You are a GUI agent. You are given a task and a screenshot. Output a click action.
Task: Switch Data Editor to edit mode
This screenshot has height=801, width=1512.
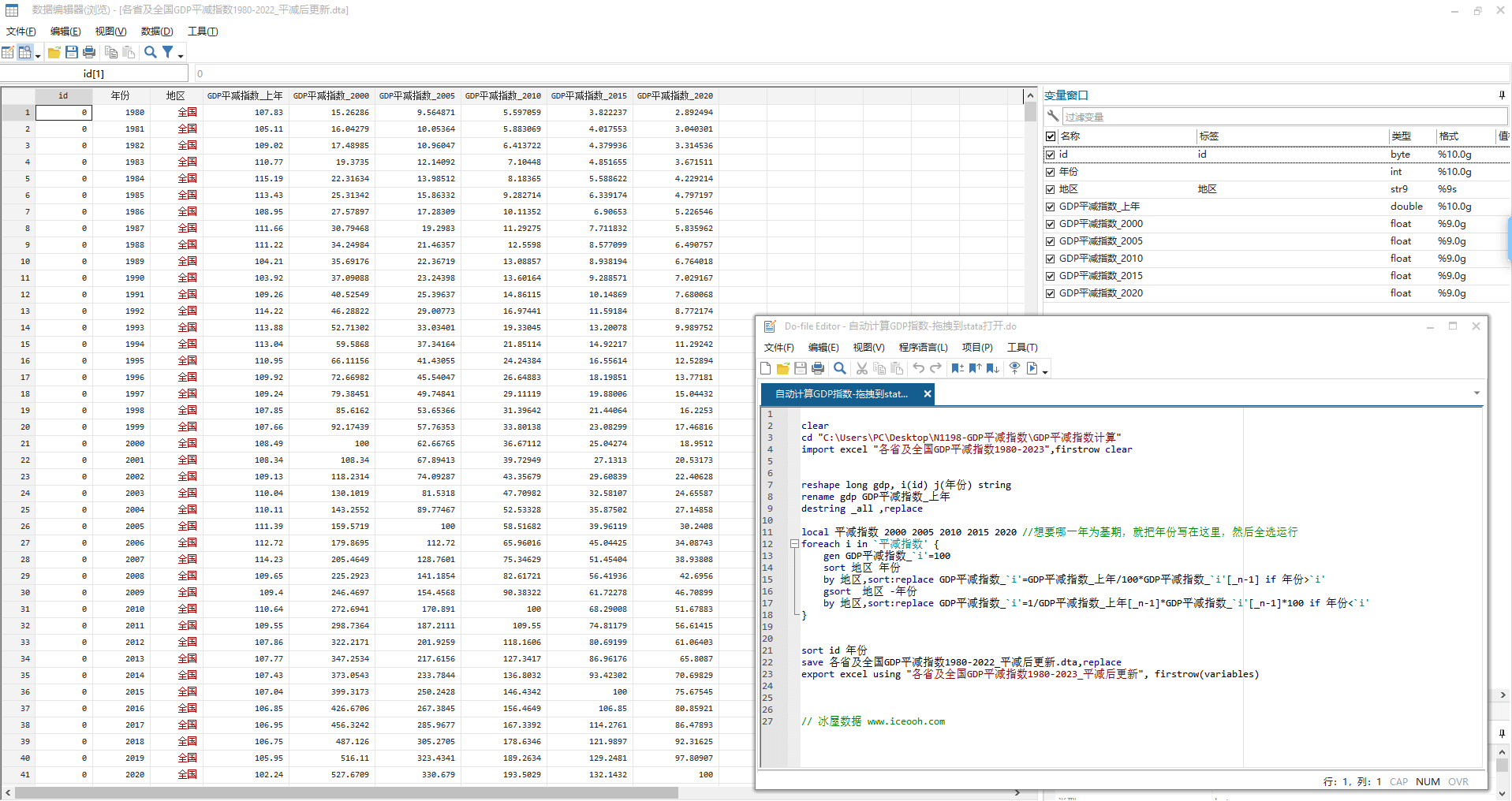click(x=8, y=53)
